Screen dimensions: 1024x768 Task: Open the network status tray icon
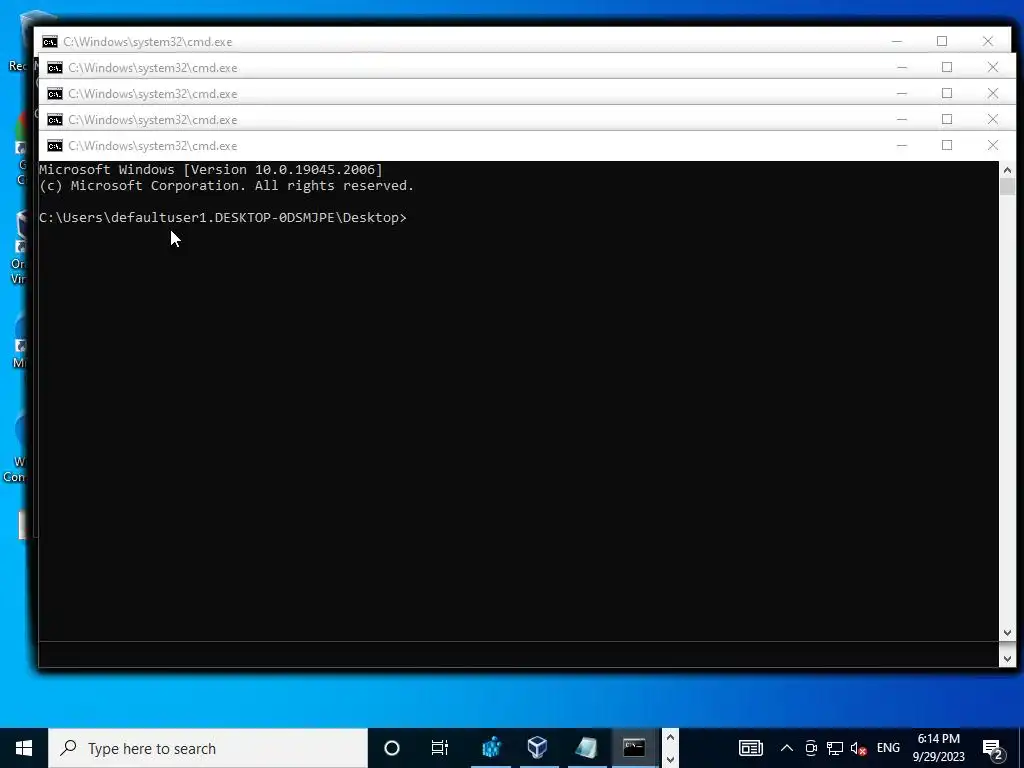[835, 748]
